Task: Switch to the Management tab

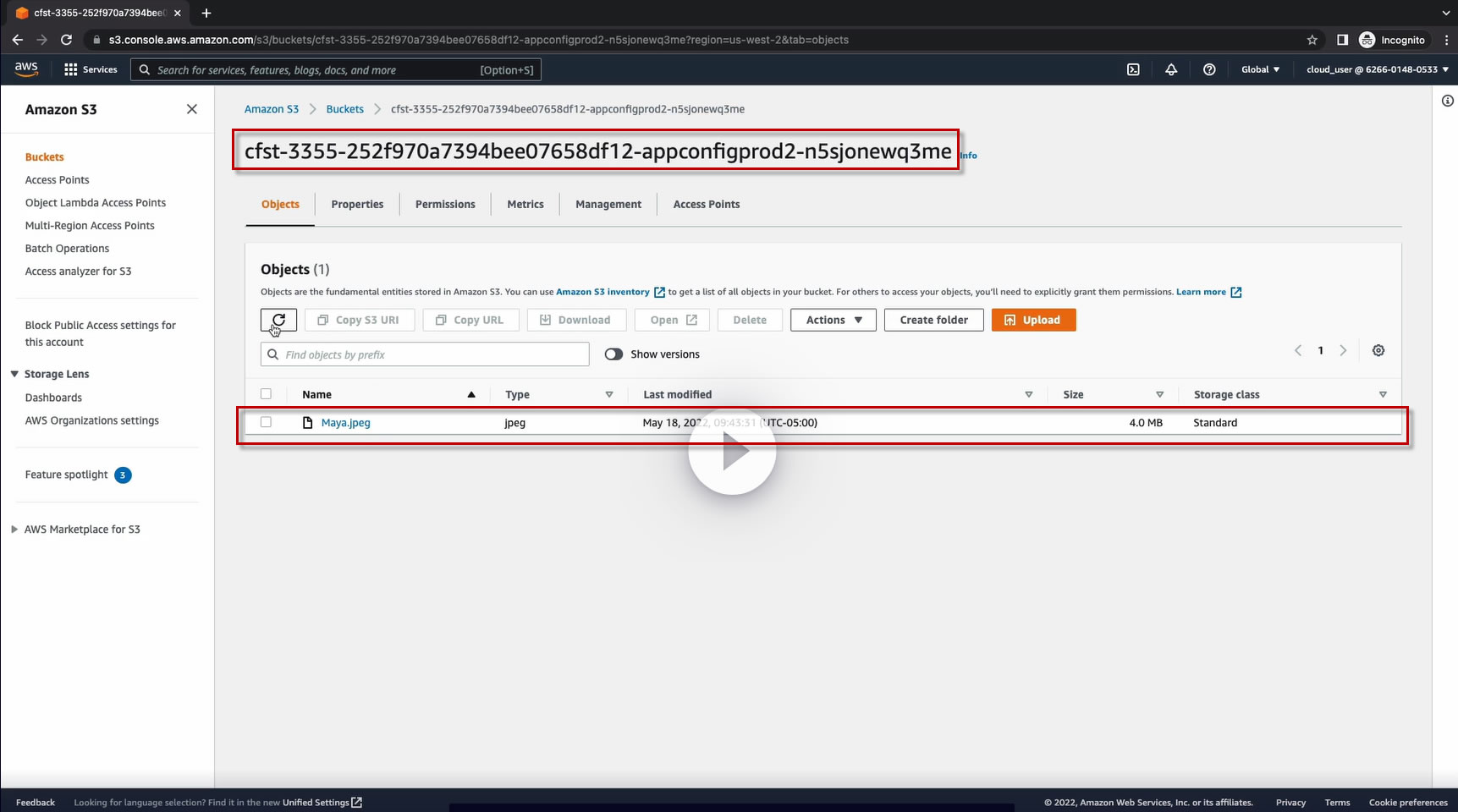Action: coord(608,205)
